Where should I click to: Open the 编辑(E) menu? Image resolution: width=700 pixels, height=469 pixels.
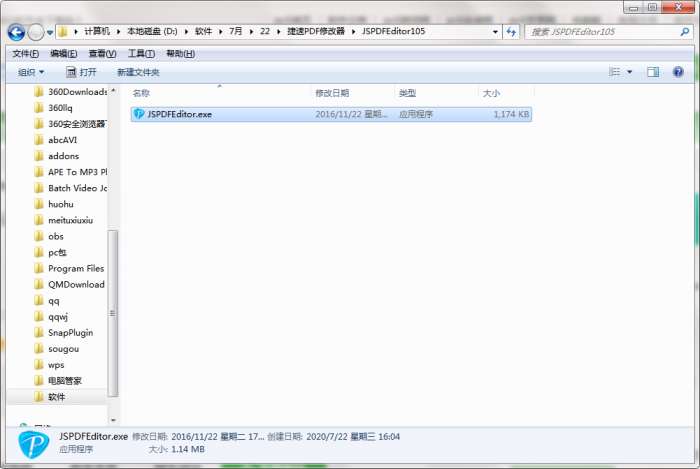pos(63,54)
